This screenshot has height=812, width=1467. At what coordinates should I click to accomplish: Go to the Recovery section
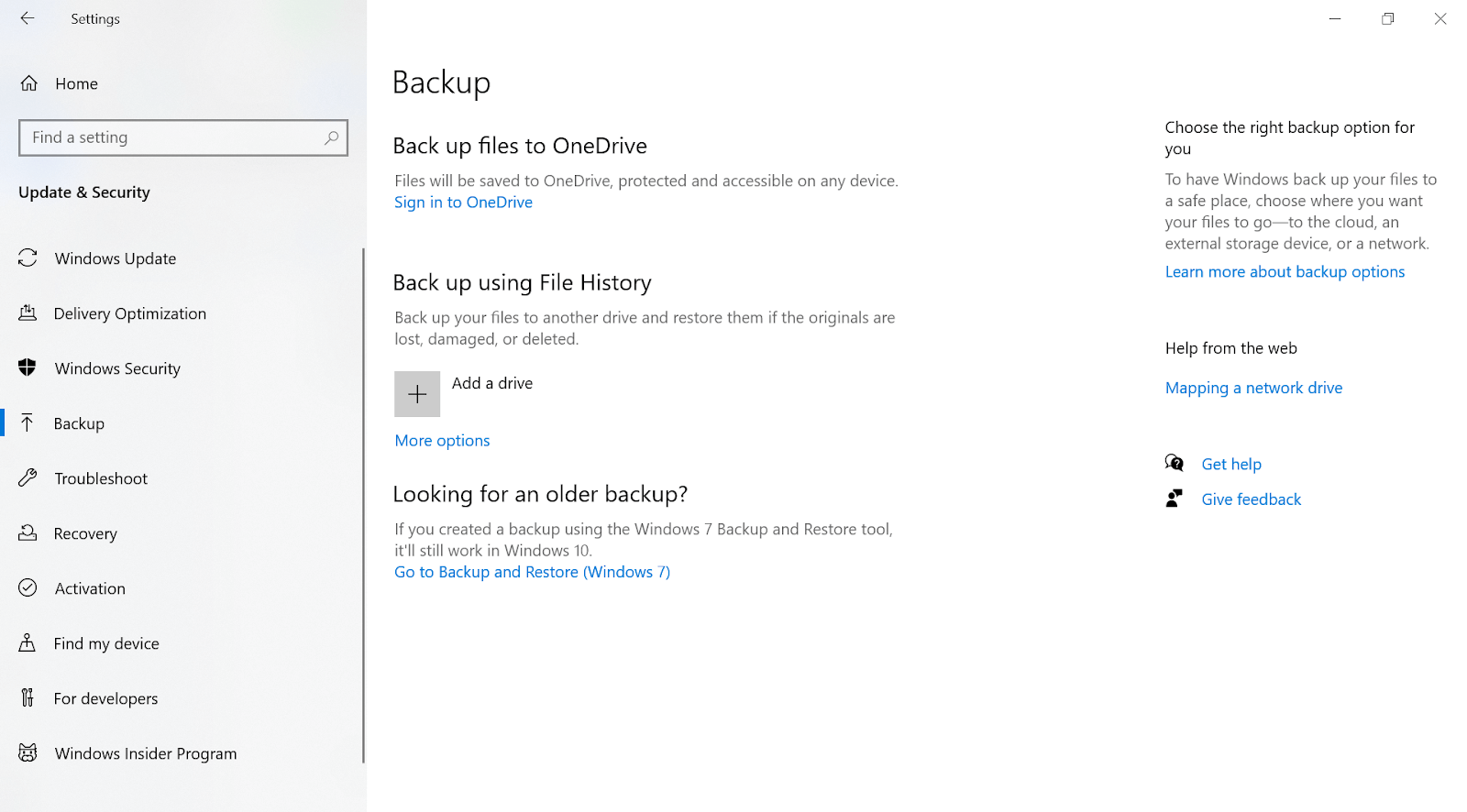pos(85,533)
